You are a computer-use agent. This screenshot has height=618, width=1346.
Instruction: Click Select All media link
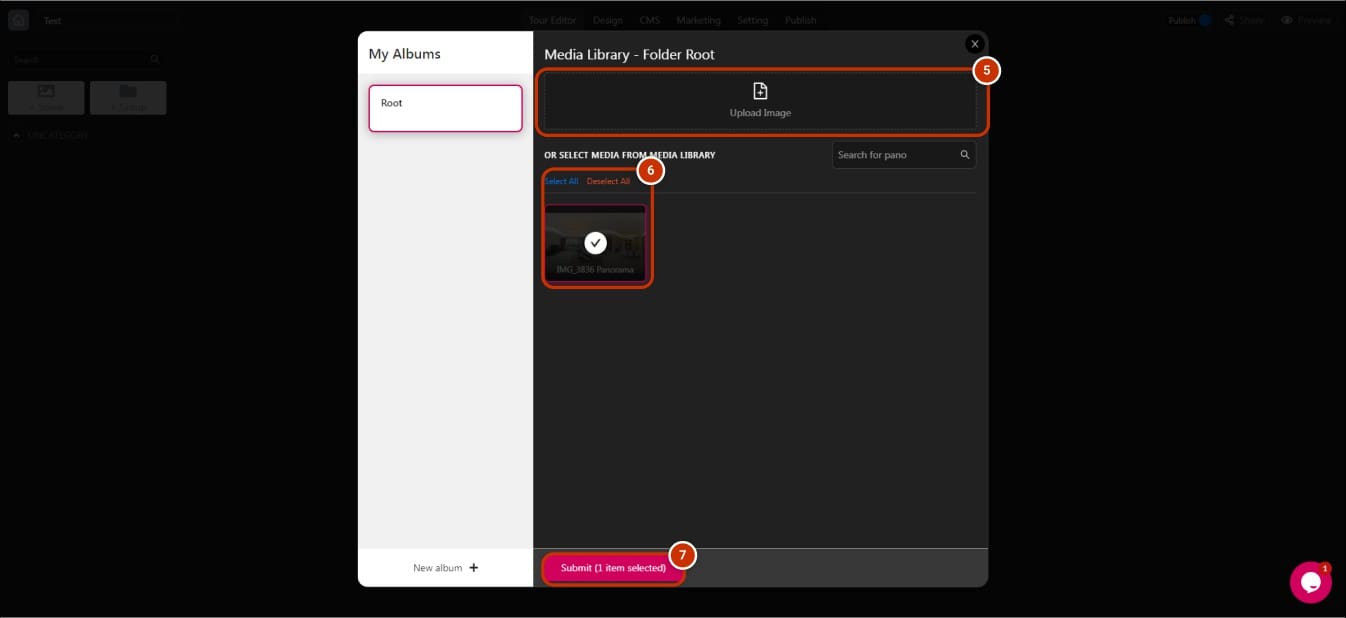pos(561,181)
